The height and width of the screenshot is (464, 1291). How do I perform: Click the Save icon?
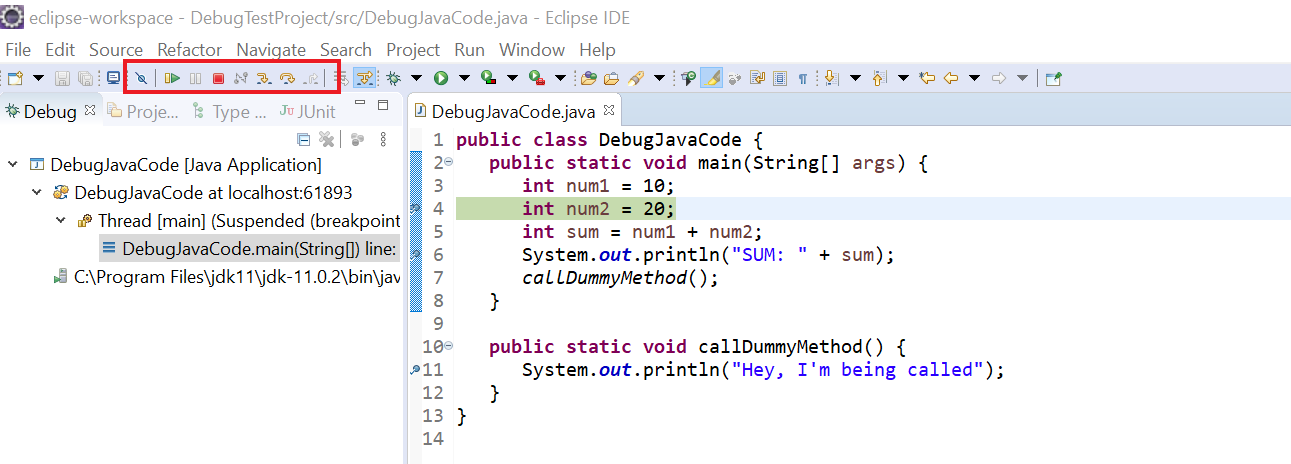pos(61,77)
